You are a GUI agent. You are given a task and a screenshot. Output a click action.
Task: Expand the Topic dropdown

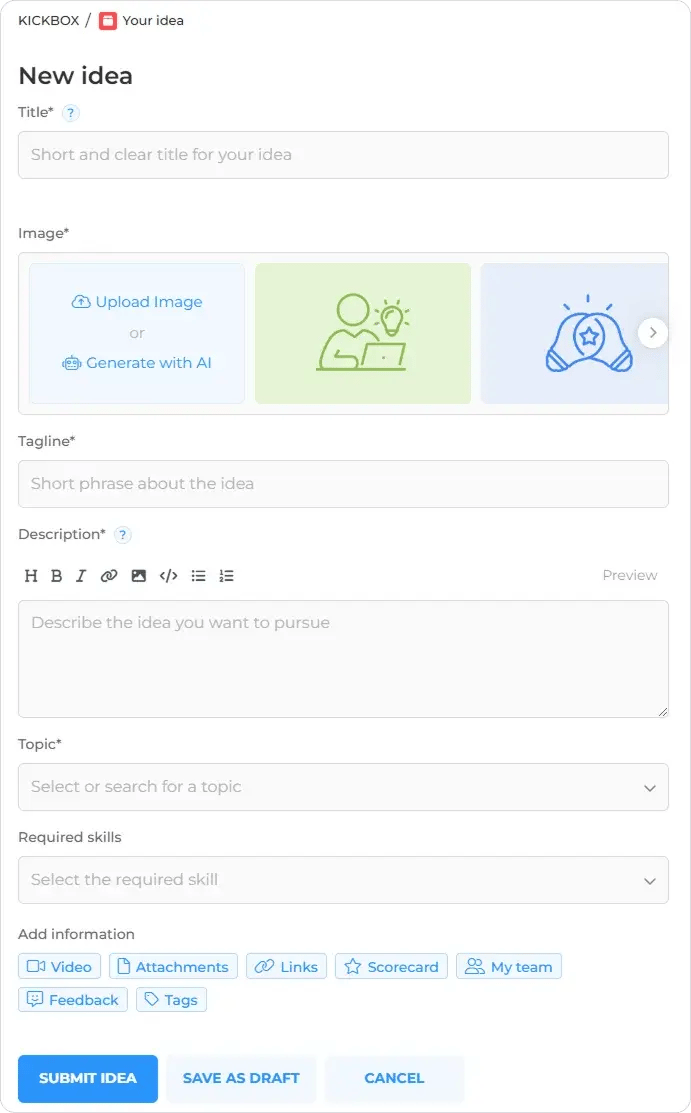tap(343, 786)
